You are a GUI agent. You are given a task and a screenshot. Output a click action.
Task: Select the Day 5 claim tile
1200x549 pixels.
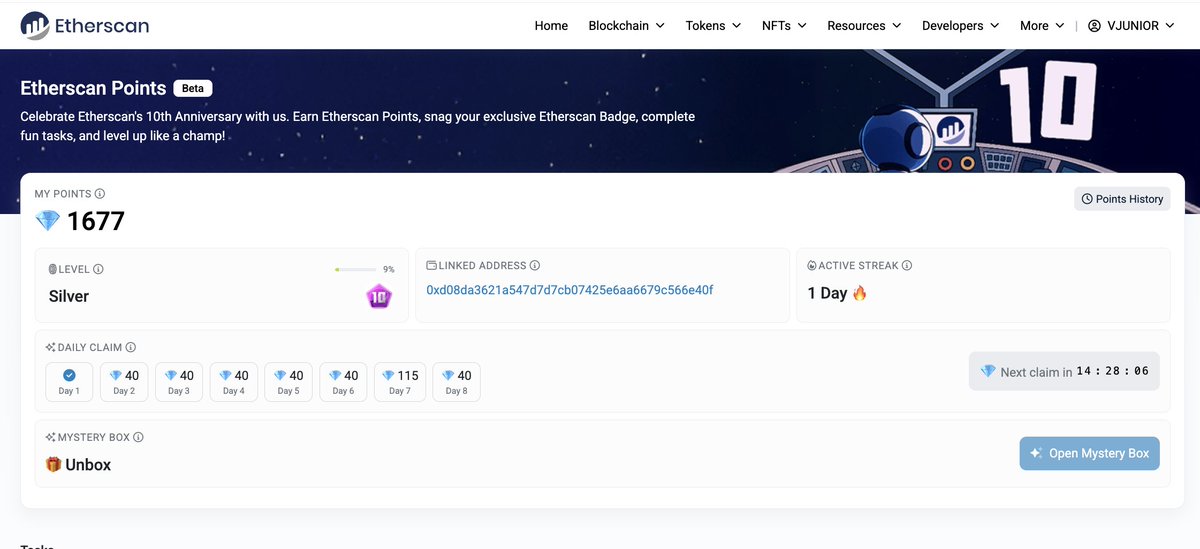tap(289, 382)
